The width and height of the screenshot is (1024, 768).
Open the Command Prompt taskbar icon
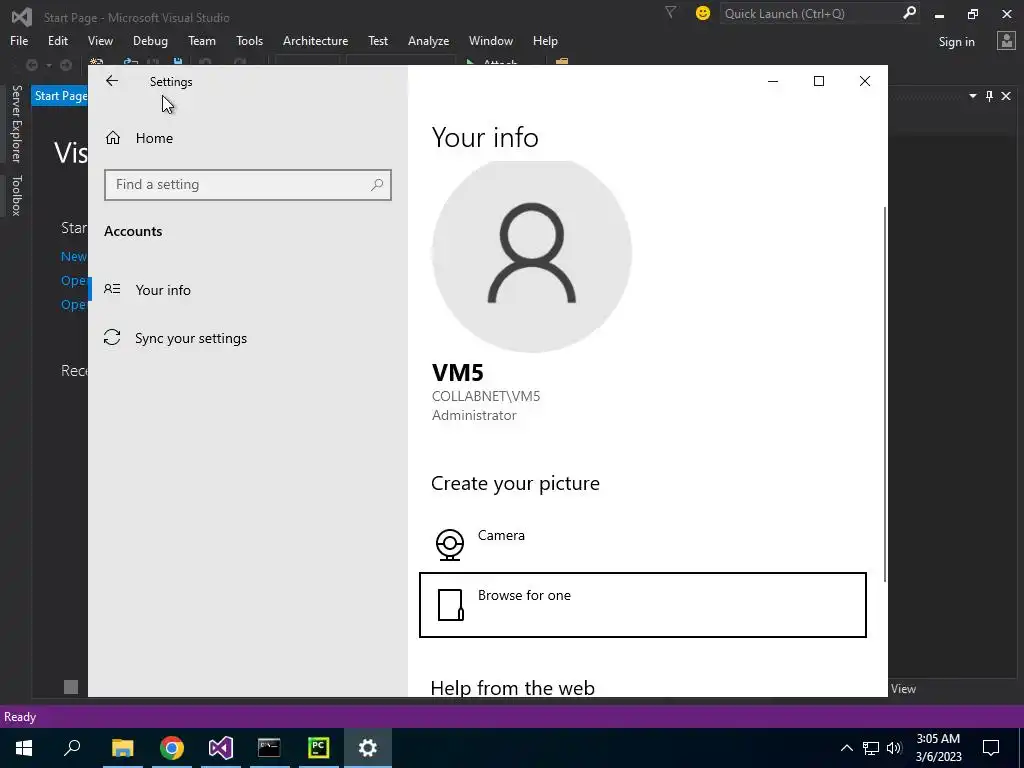(x=269, y=748)
